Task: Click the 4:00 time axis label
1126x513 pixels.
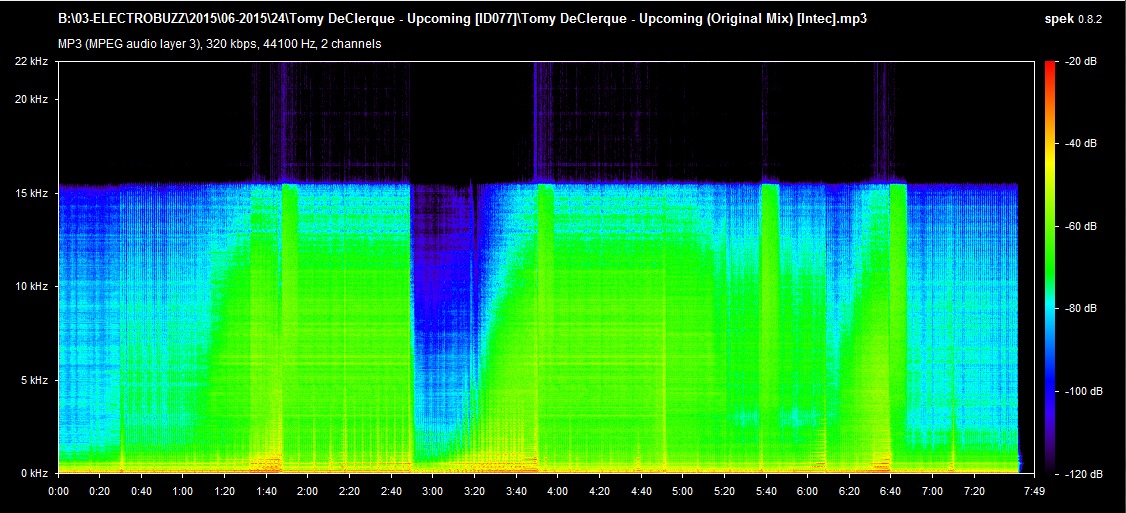Action: point(558,491)
